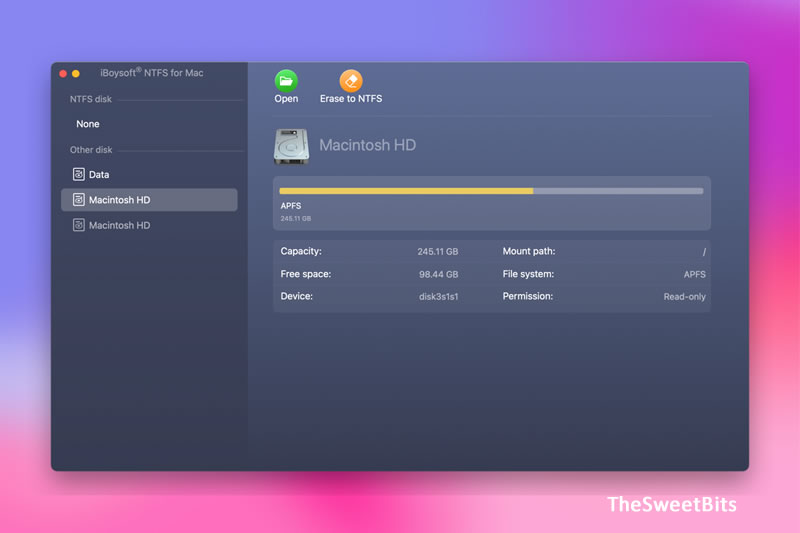Click the Erase to NTFS label

351,99
